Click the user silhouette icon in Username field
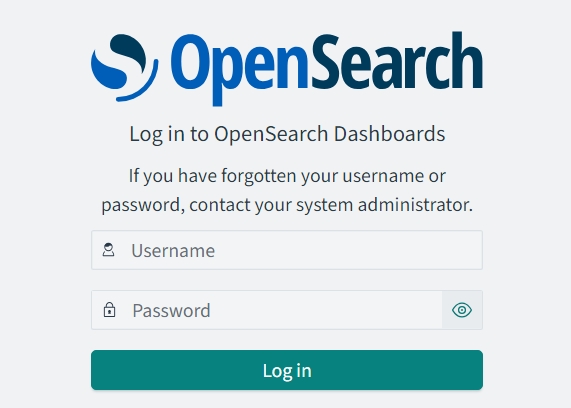571x408 pixels. pyautogui.click(x=108, y=250)
